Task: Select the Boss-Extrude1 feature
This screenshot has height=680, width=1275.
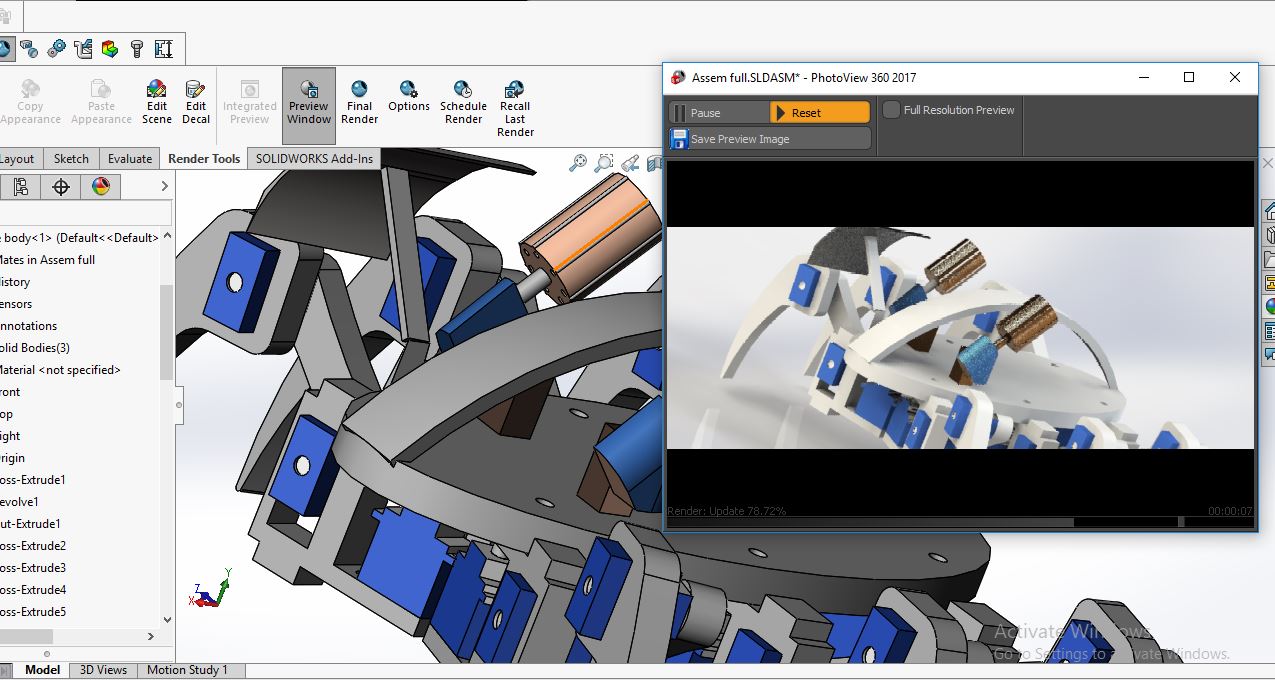Action: click(33, 480)
